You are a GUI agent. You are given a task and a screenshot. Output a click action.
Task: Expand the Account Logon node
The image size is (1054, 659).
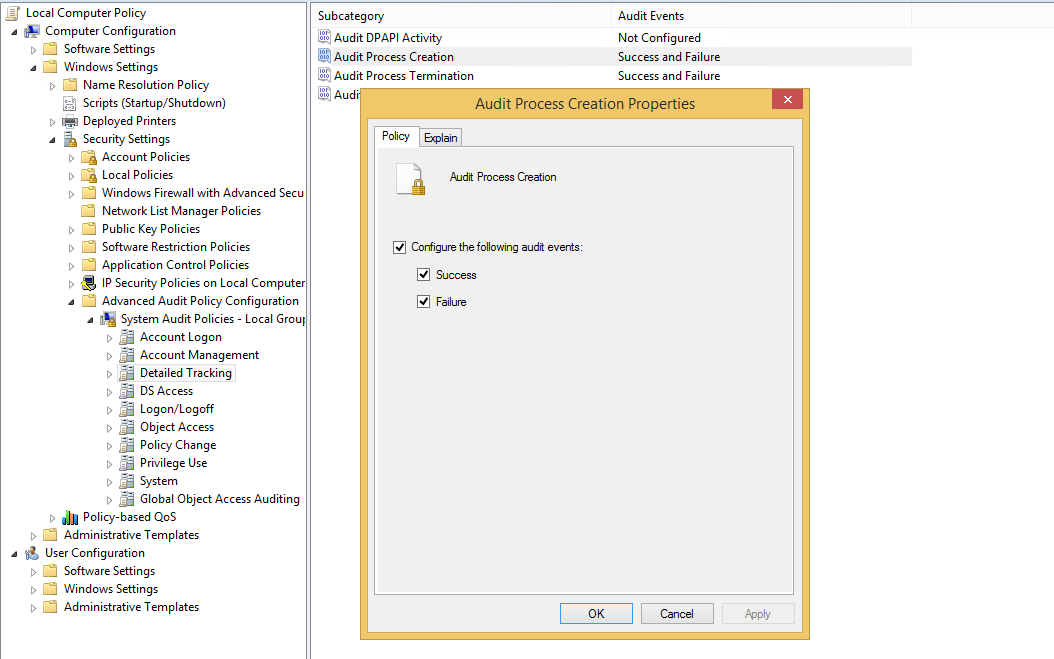(x=110, y=338)
